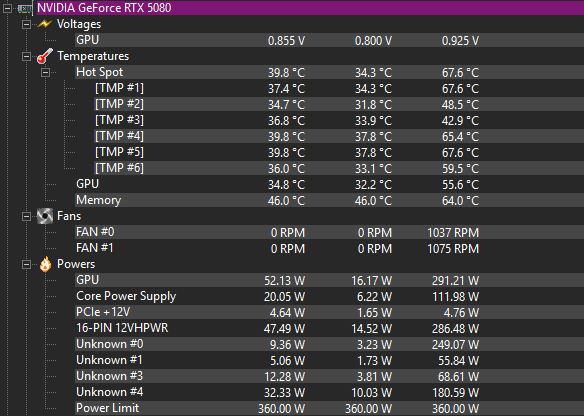Click the TMP #4 max value 65.4 °C

coord(460,137)
